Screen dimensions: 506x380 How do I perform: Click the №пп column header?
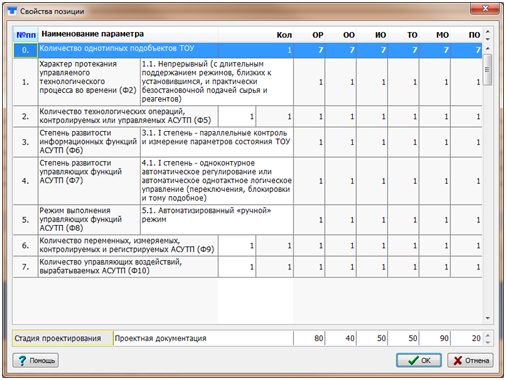pyautogui.click(x=26, y=35)
